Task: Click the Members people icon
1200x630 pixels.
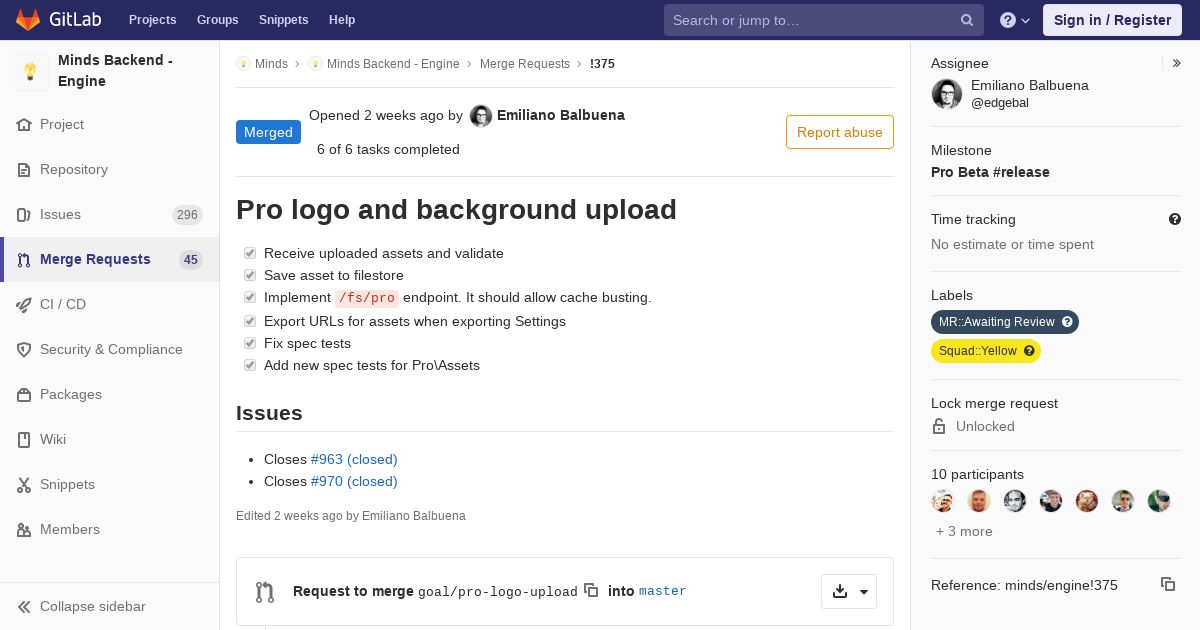Action: coord(24,530)
